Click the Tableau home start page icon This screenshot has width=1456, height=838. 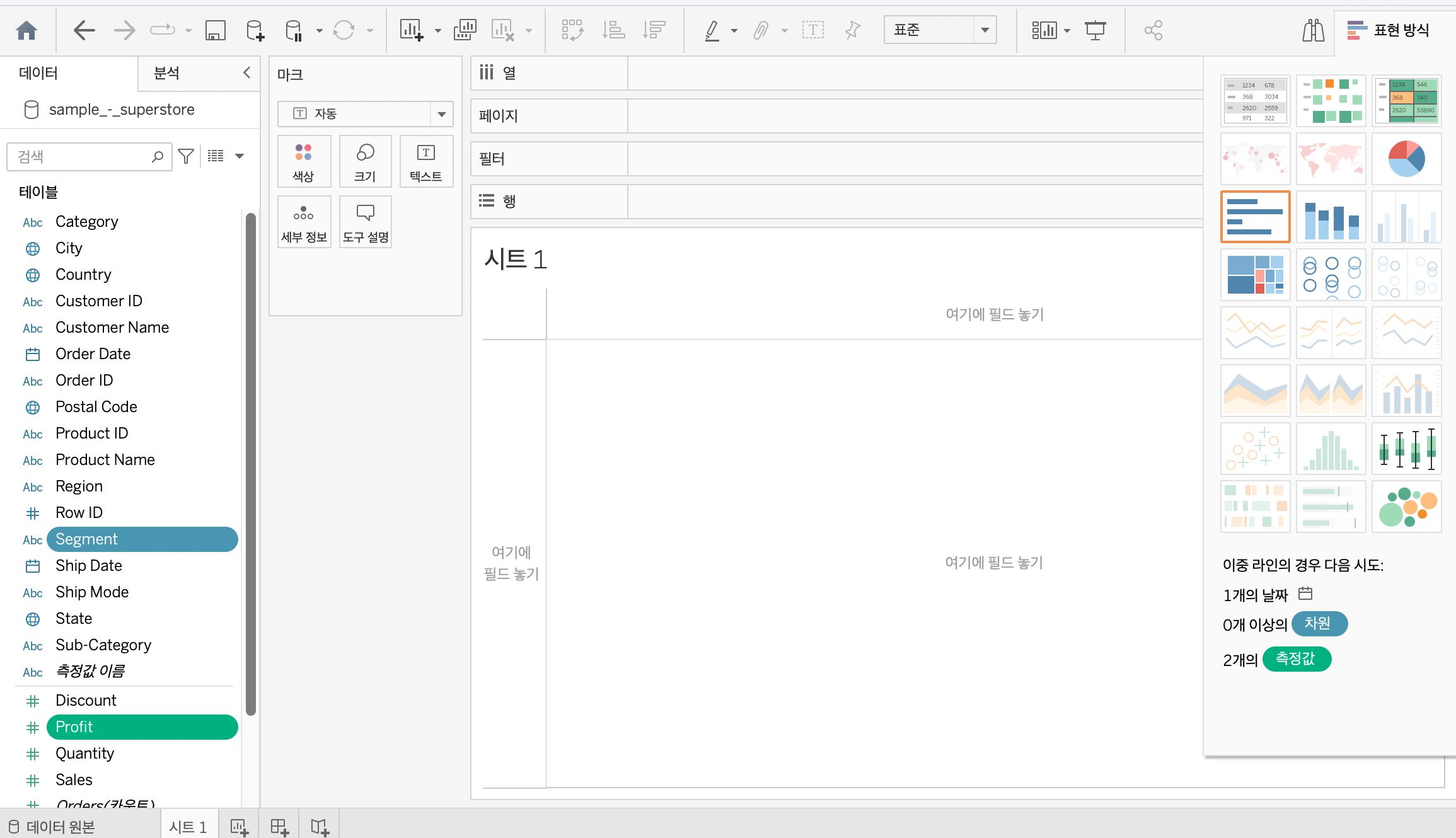[26, 30]
